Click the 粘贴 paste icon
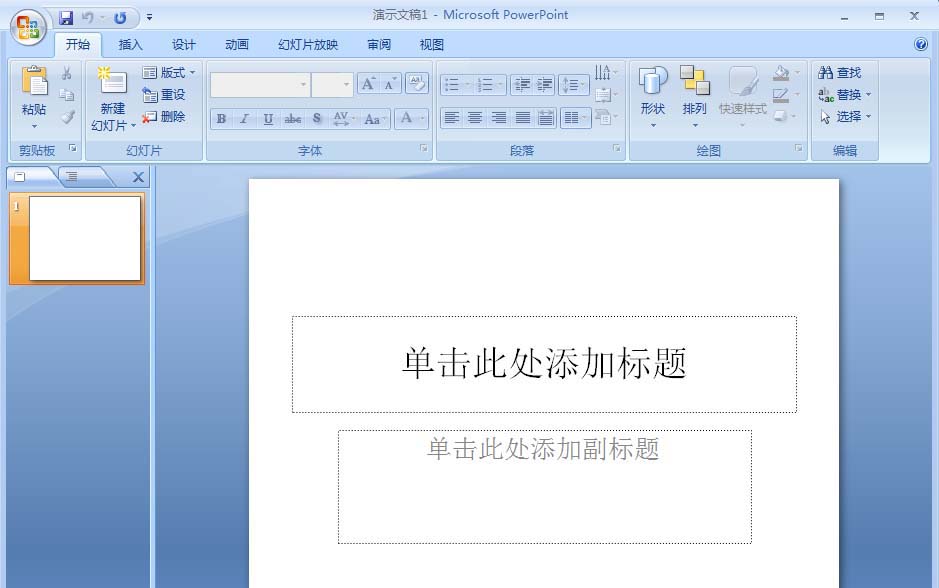The height and width of the screenshot is (588, 939). pos(34,81)
